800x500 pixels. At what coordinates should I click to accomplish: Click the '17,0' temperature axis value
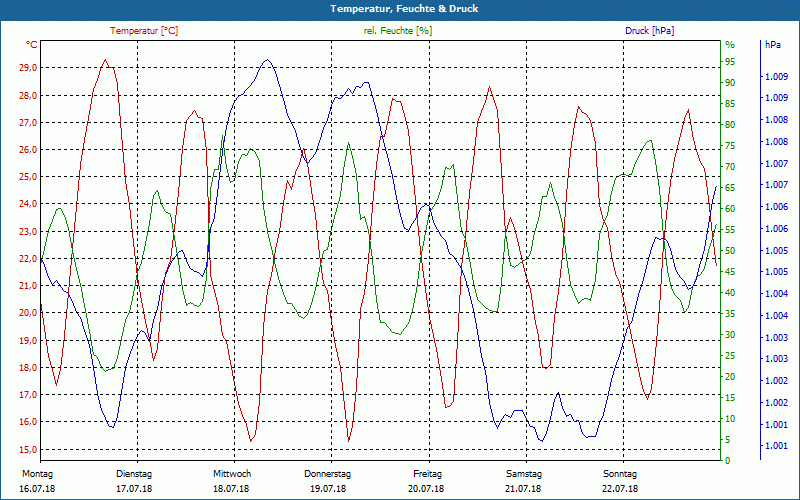coord(28,395)
